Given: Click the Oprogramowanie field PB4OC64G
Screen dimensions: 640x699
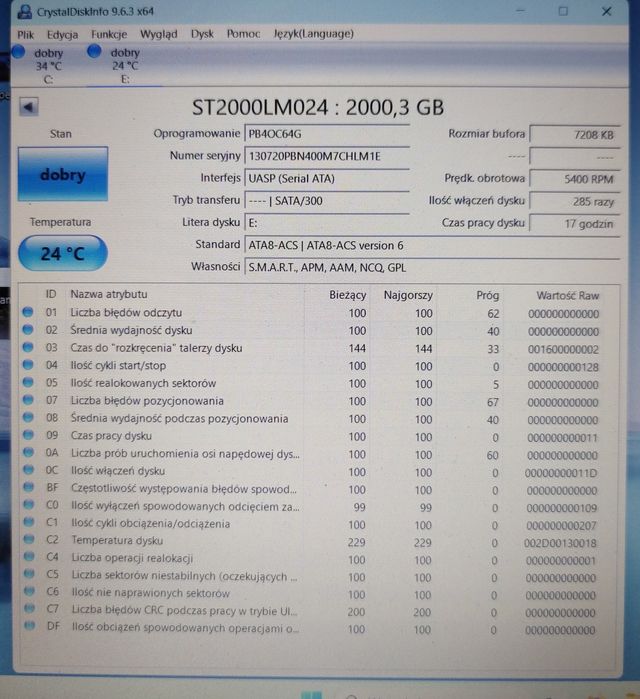Looking at the screenshot, I should tap(327, 134).
